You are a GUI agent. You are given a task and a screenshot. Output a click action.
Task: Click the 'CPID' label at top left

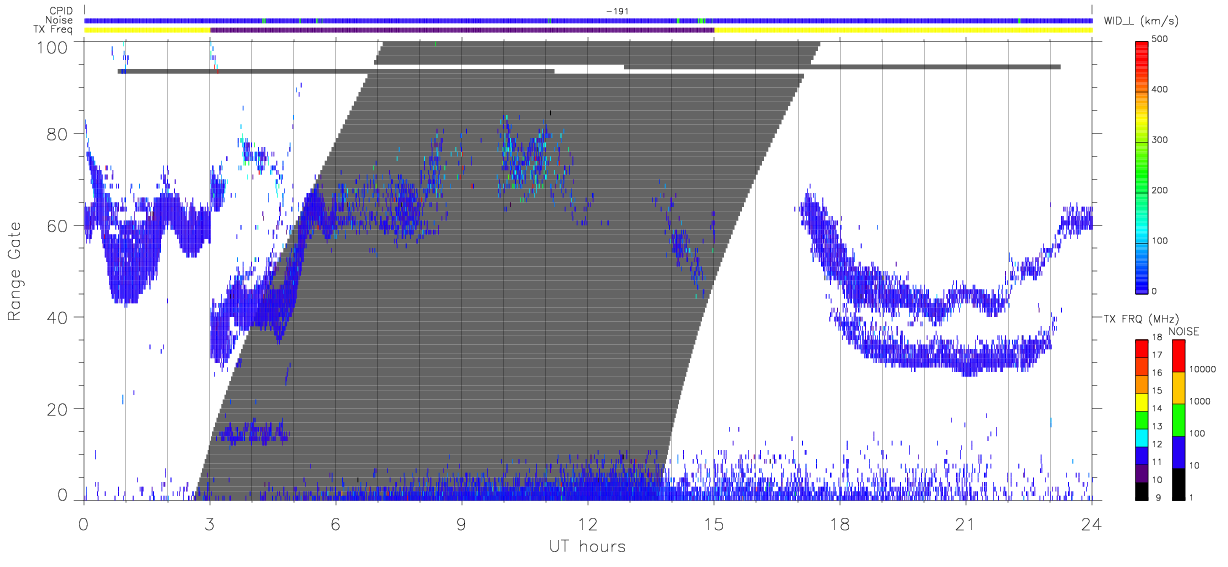coord(62,10)
